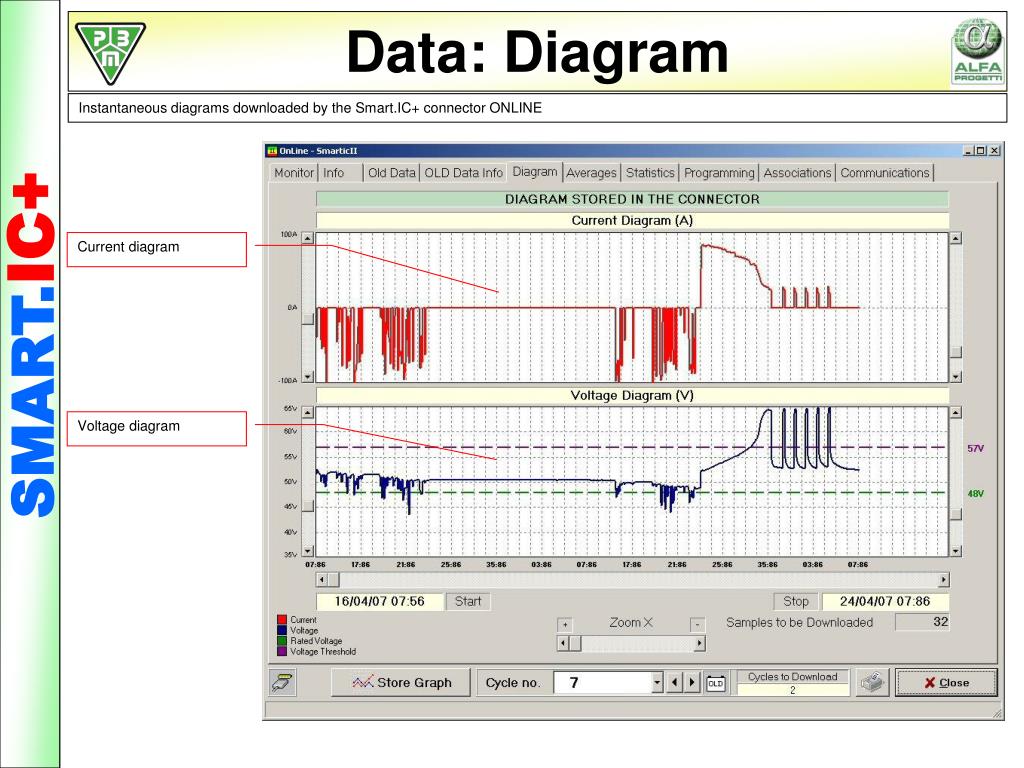The width and height of the screenshot is (1024, 768).
Task: Click the Close button
Action: point(946,682)
